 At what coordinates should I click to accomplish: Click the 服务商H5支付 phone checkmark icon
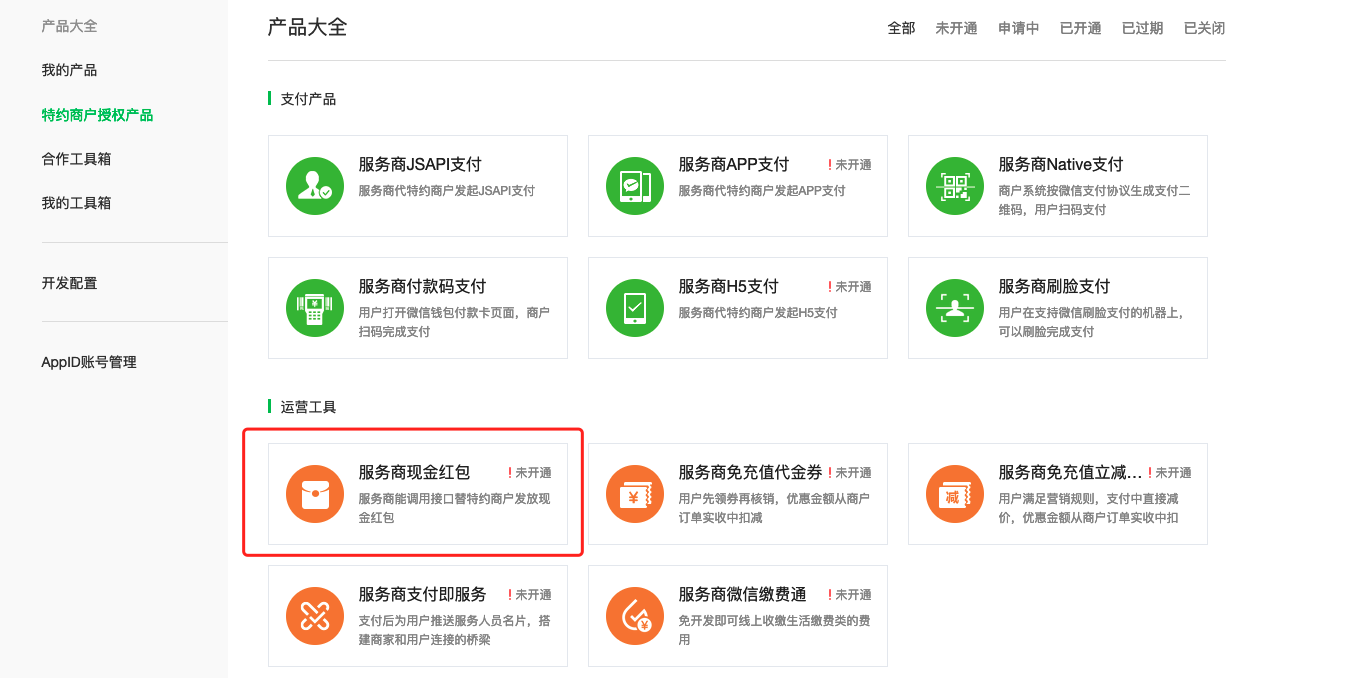pyautogui.click(x=635, y=308)
